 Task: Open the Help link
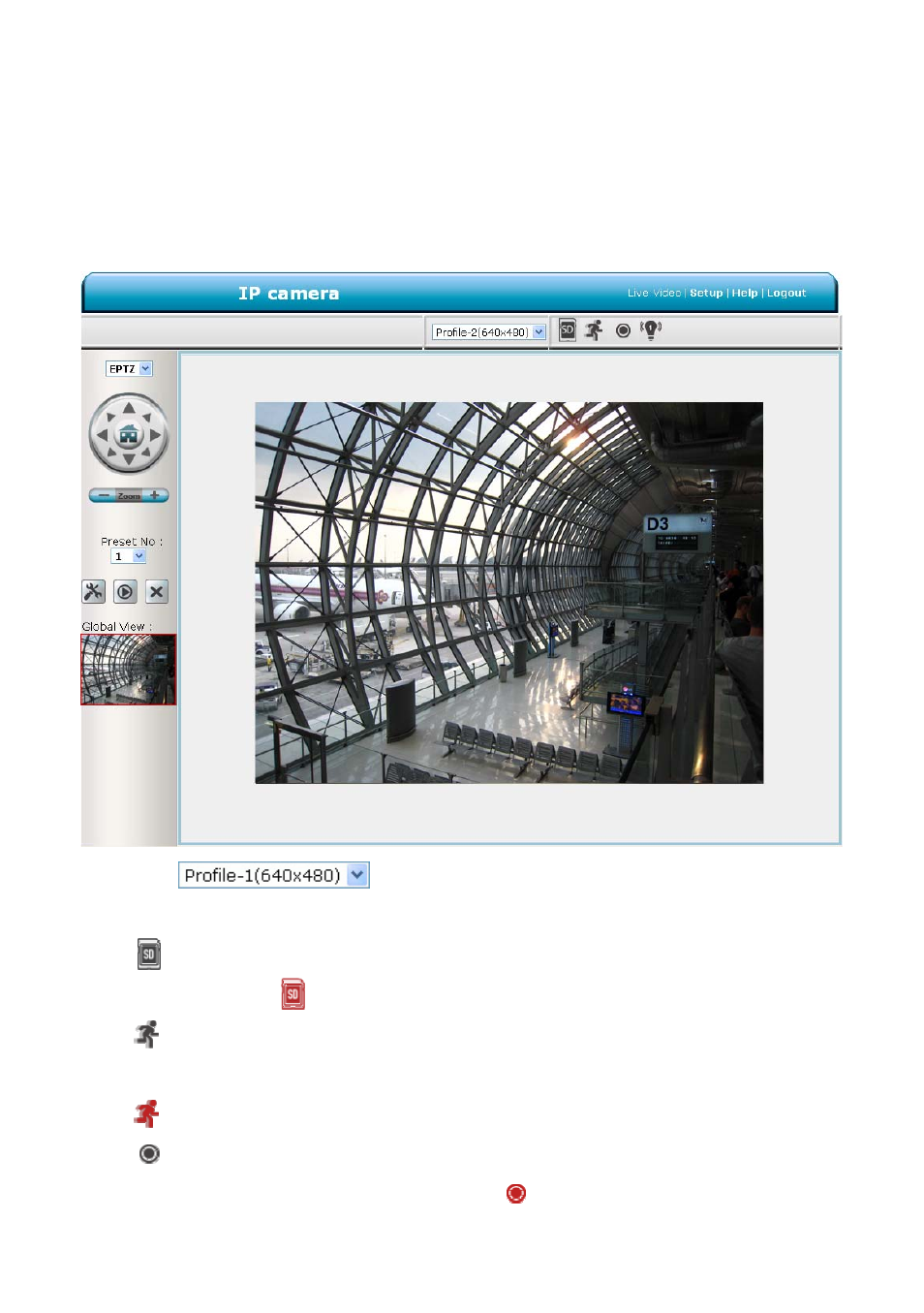pos(745,293)
